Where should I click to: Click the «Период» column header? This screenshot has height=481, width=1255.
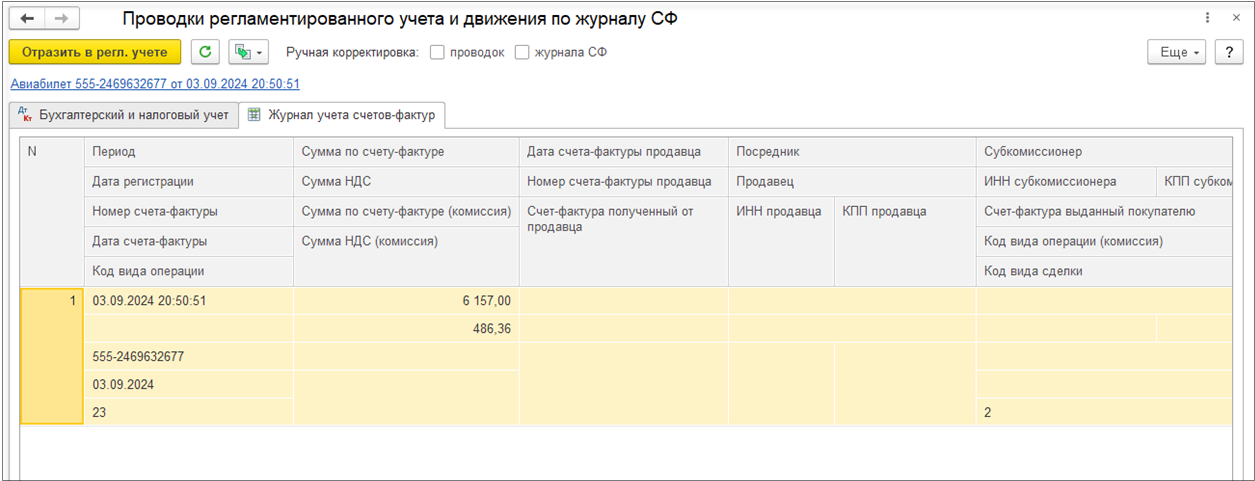pyautogui.click(x=114, y=152)
